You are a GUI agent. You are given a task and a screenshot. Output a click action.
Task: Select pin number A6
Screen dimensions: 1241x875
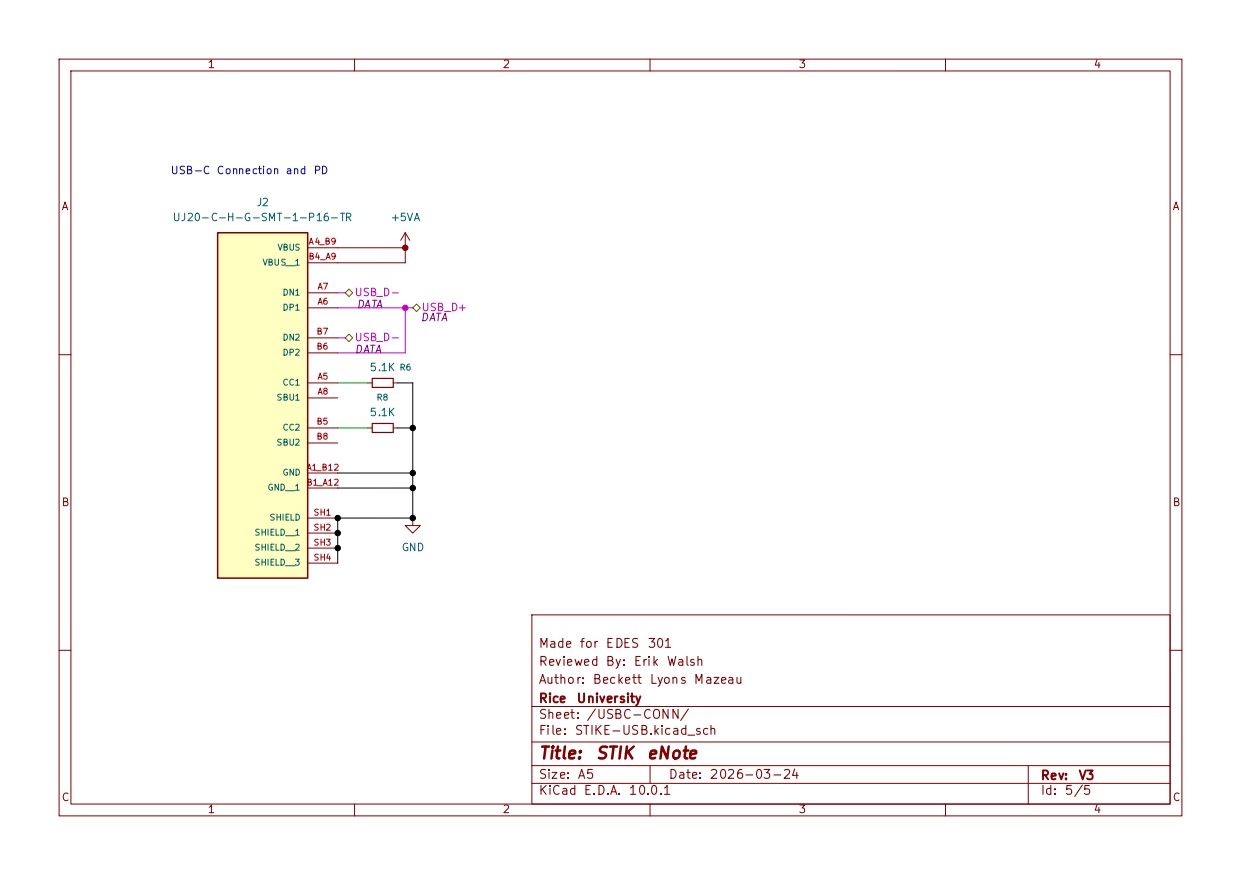[x=322, y=301]
